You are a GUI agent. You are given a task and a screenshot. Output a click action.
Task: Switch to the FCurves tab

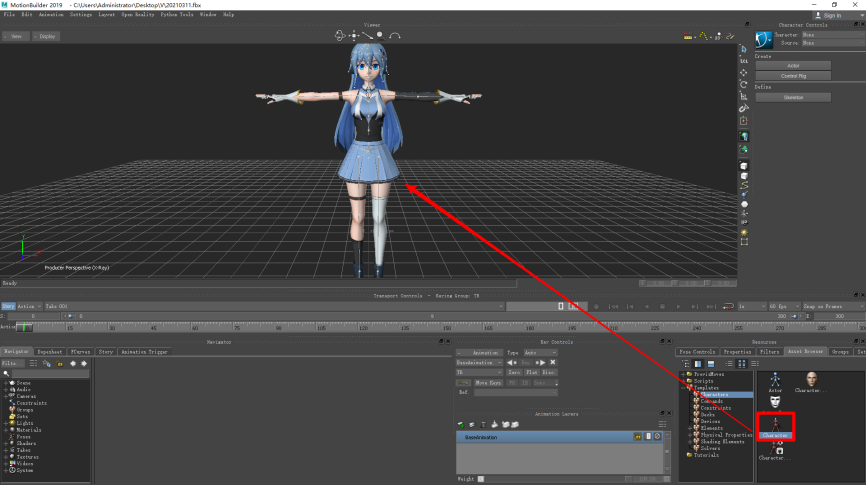click(78, 352)
